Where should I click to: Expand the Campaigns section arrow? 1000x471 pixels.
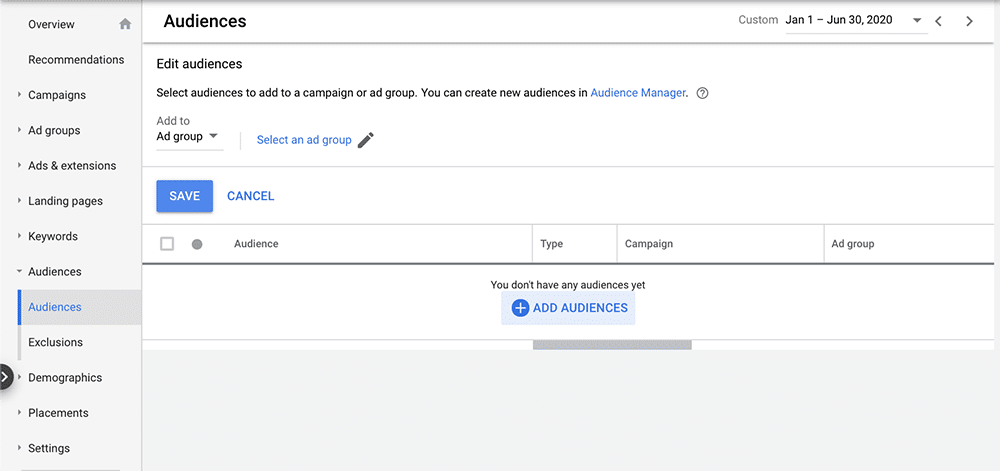[x=19, y=95]
